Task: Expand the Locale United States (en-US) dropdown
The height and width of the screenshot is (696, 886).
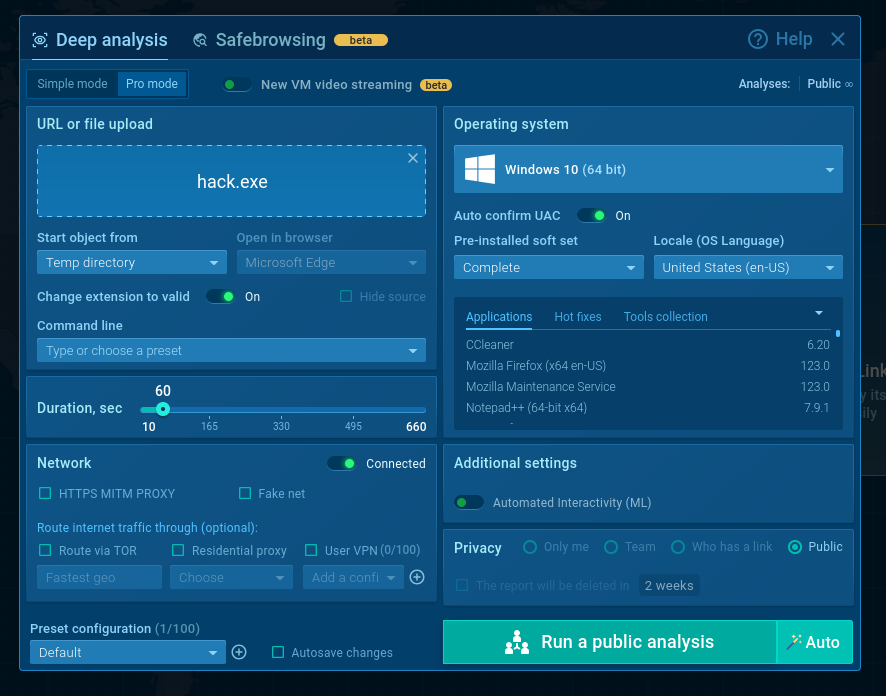Action: [747, 268]
